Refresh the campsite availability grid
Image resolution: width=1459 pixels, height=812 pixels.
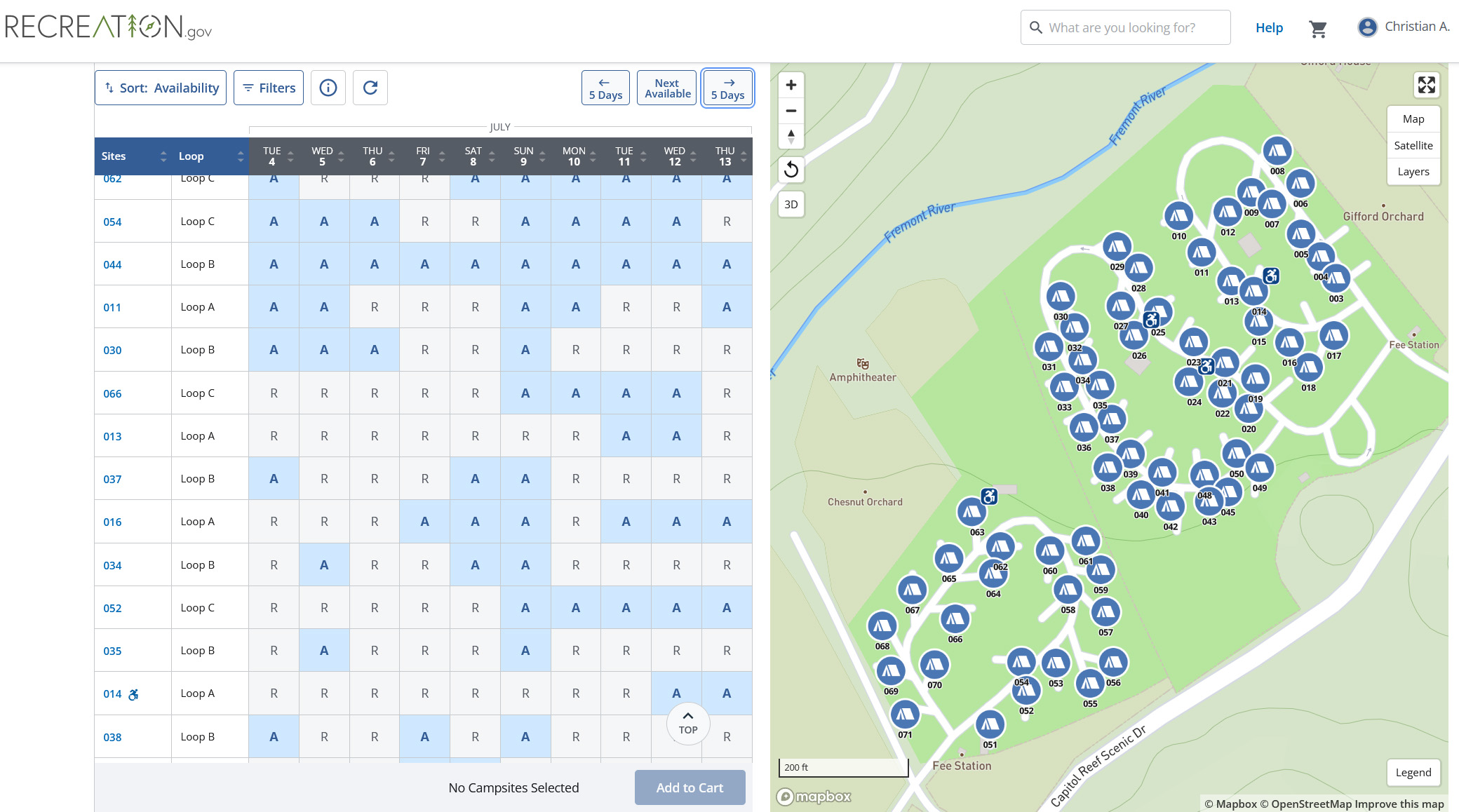coord(370,88)
